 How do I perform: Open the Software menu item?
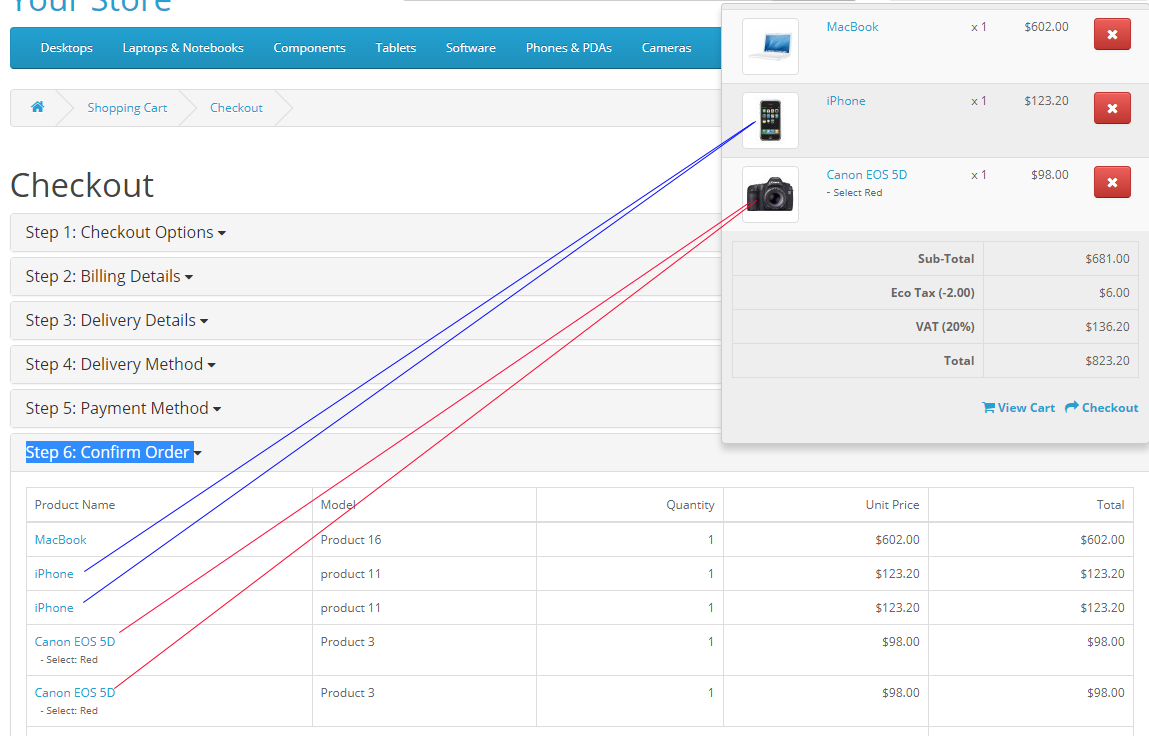(x=470, y=48)
